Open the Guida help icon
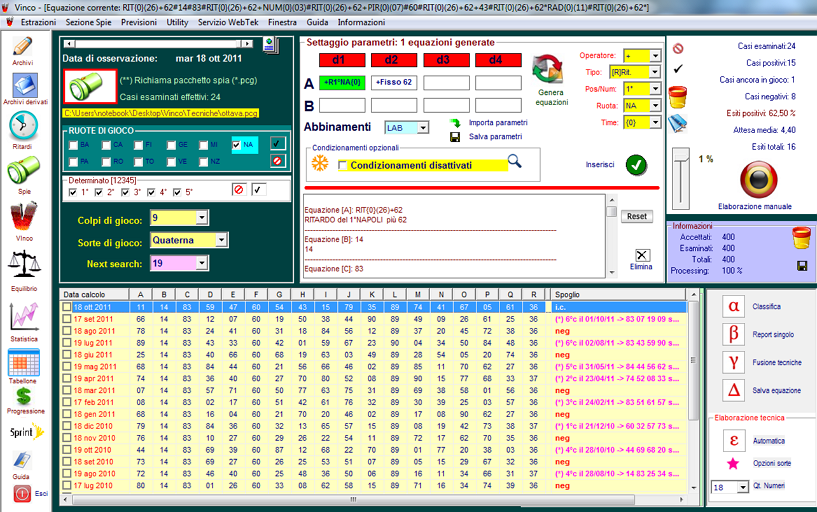Viewport: 817px width, 512px height. (22, 461)
